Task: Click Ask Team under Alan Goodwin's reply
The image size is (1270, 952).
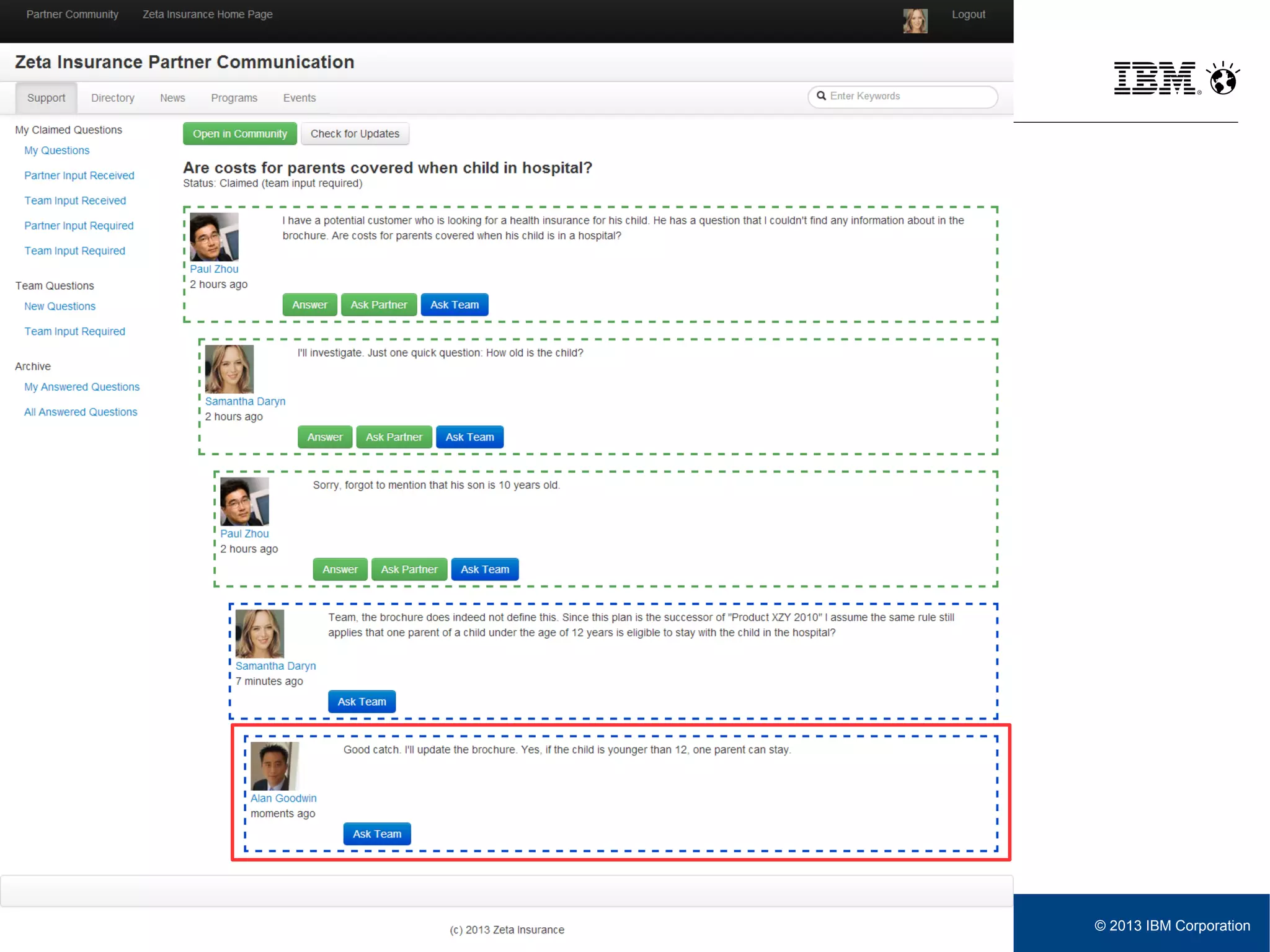Action: tap(376, 834)
